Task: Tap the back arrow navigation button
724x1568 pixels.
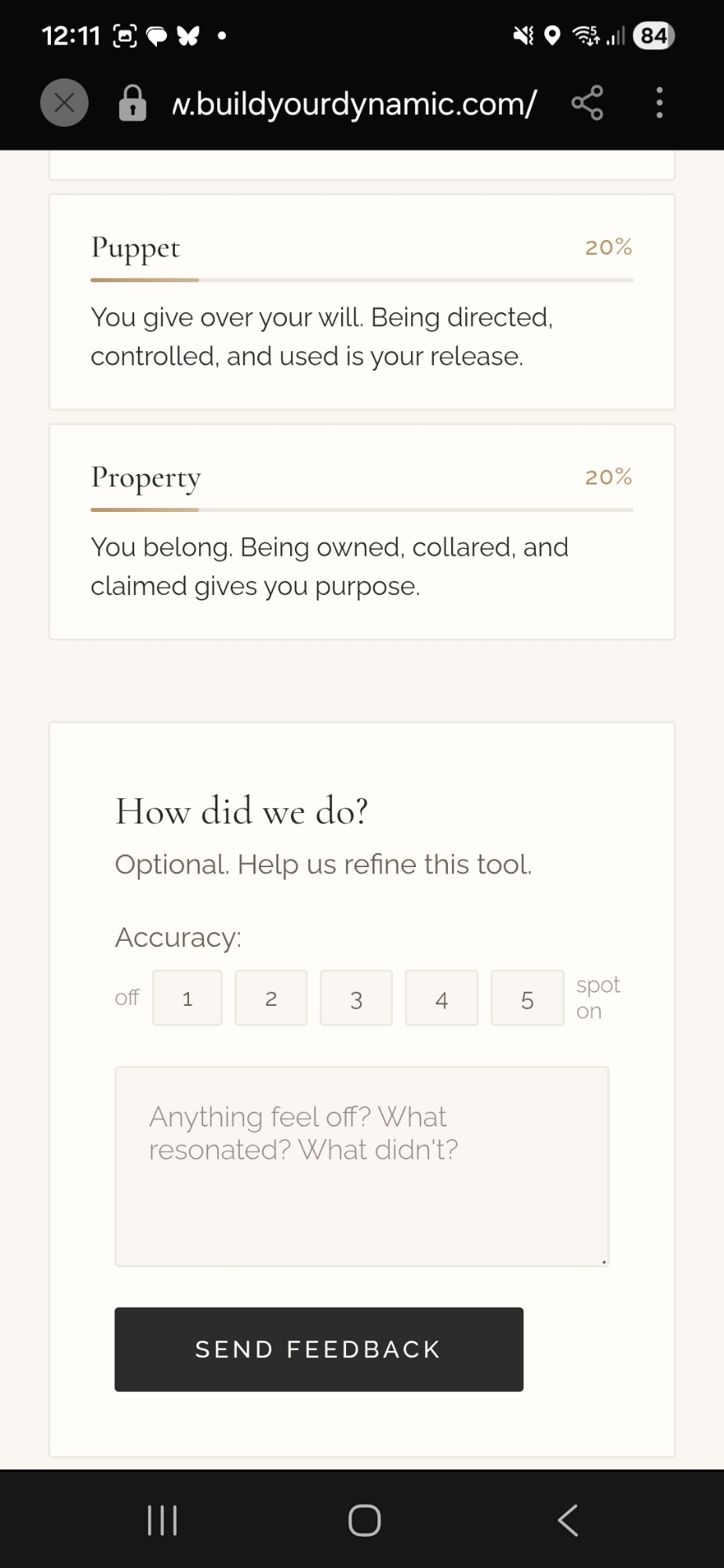Action: pyautogui.click(x=568, y=1520)
